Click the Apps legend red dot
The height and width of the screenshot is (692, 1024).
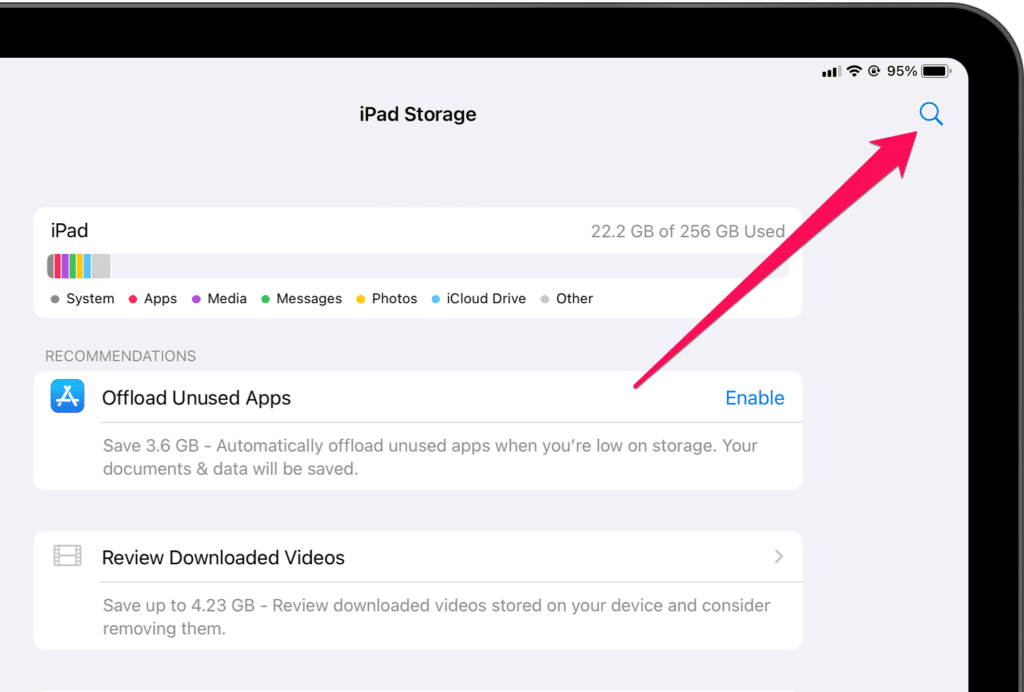(133, 299)
